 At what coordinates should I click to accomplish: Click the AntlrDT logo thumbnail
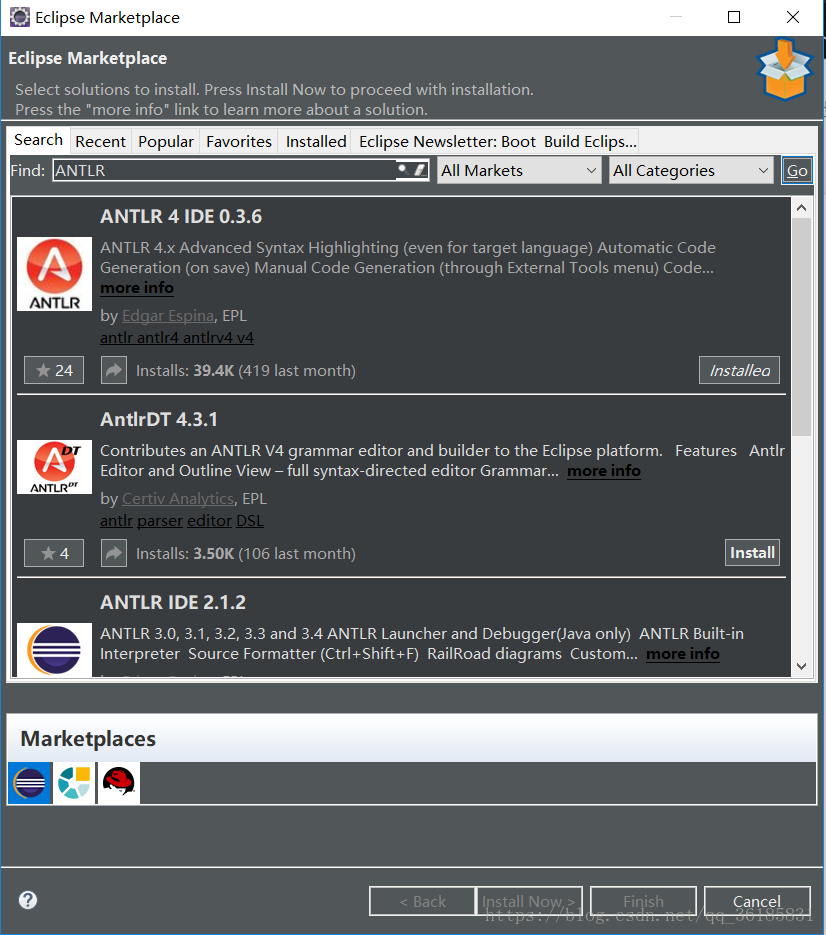pyautogui.click(x=54, y=467)
